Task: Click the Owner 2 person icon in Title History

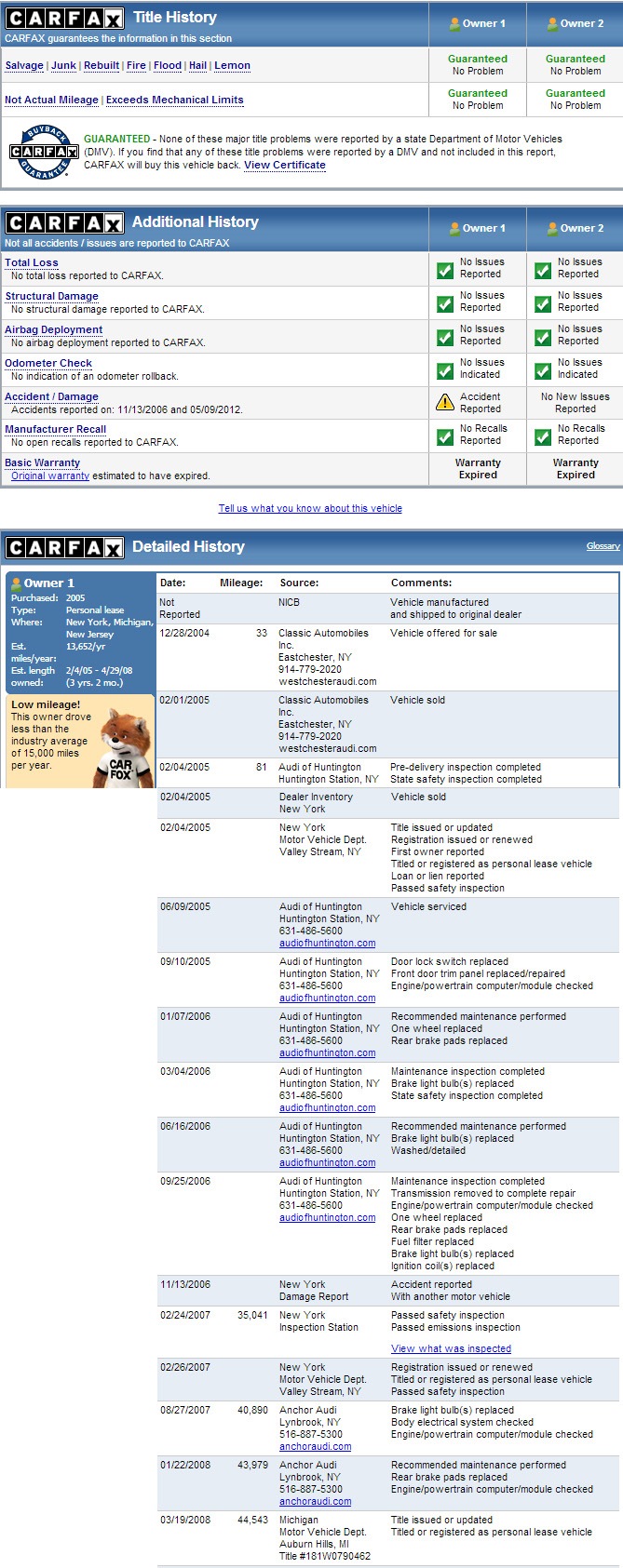Action: click(552, 24)
